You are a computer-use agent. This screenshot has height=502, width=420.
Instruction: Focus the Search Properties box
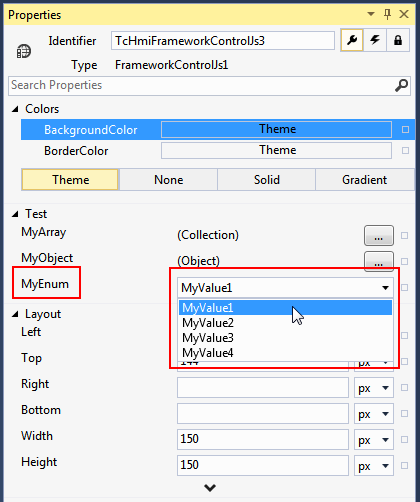209,86
